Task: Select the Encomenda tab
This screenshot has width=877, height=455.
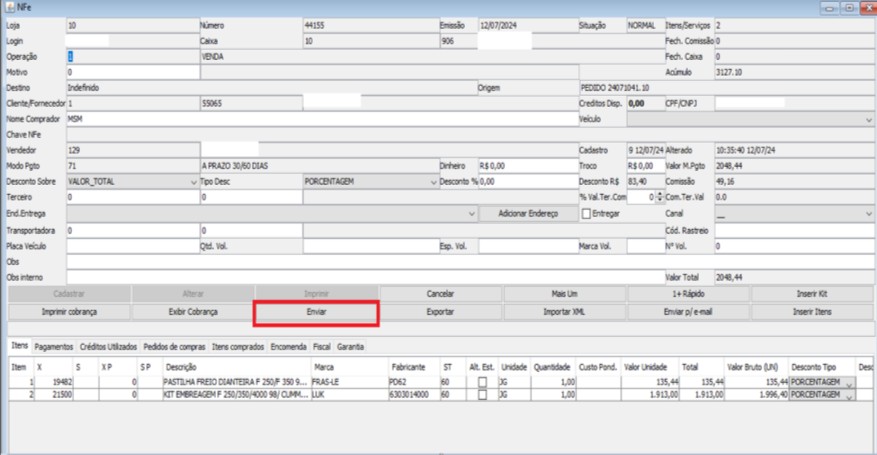Action: 289,347
